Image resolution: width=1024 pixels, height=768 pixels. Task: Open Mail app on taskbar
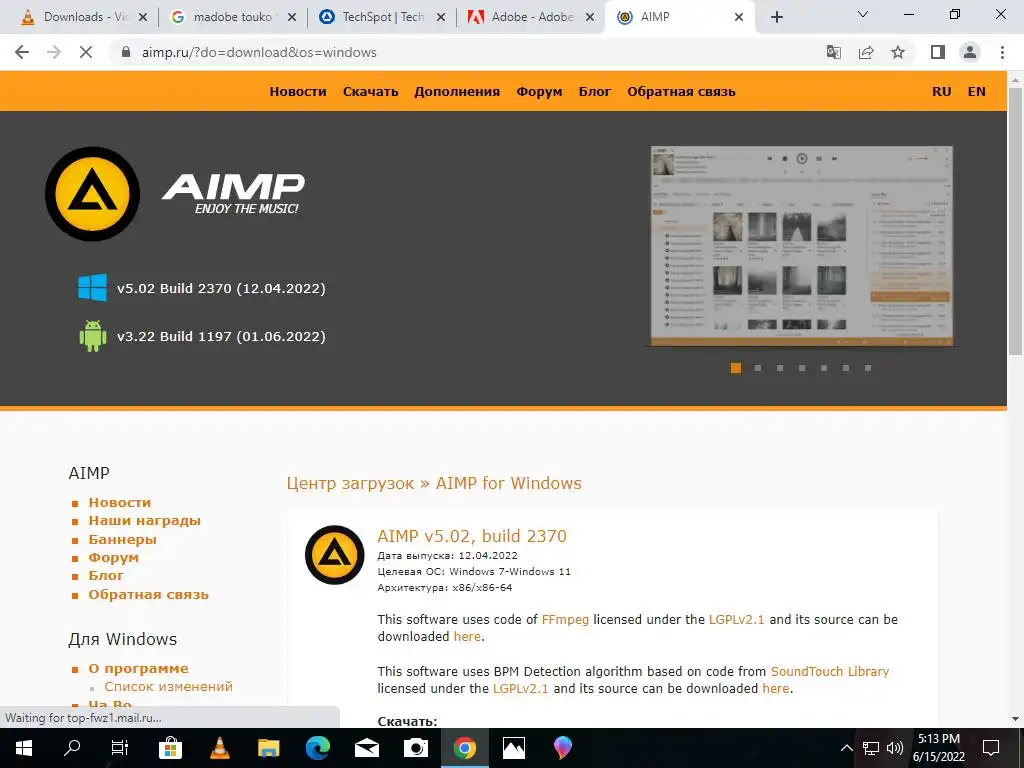(367, 748)
